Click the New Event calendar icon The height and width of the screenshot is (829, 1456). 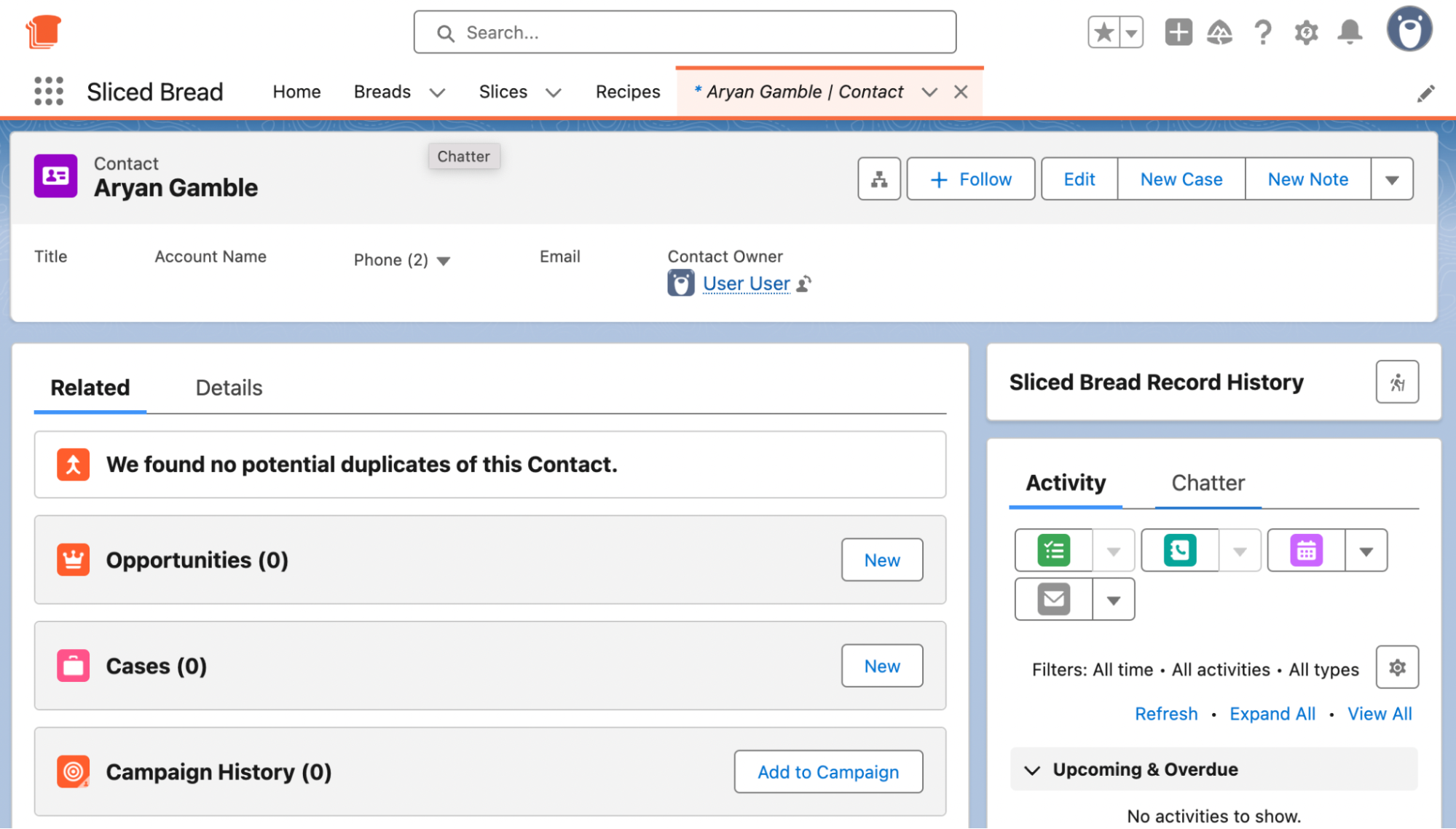click(1306, 551)
